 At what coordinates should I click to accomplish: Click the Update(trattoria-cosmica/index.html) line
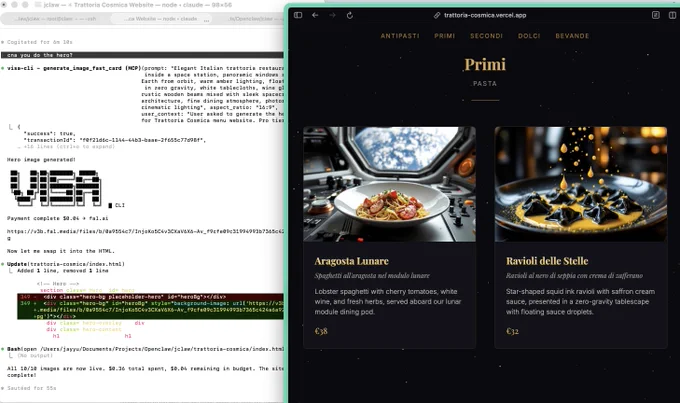(x=66, y=264)
